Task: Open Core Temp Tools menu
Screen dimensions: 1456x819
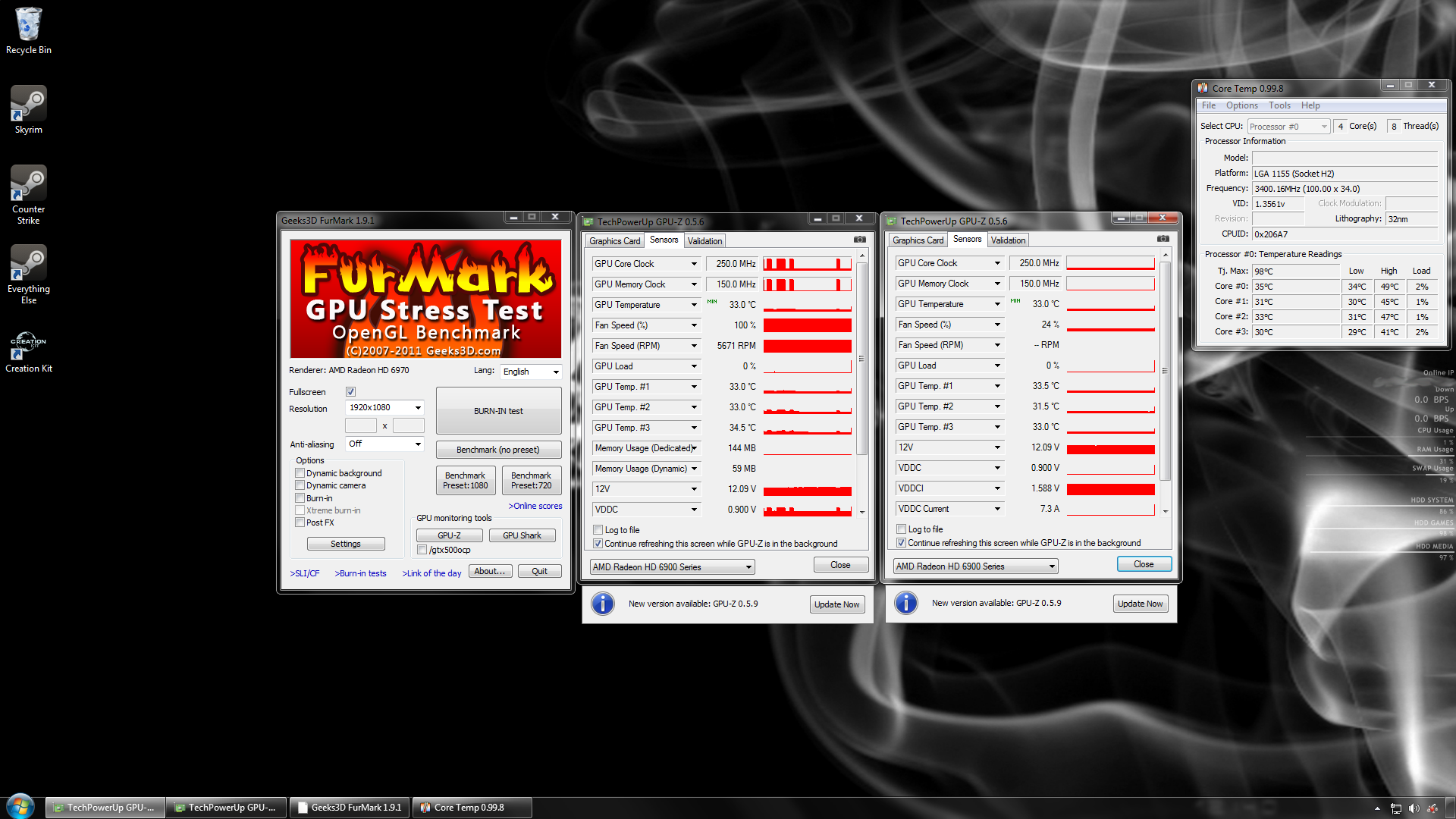Action: coord(1279,105)
